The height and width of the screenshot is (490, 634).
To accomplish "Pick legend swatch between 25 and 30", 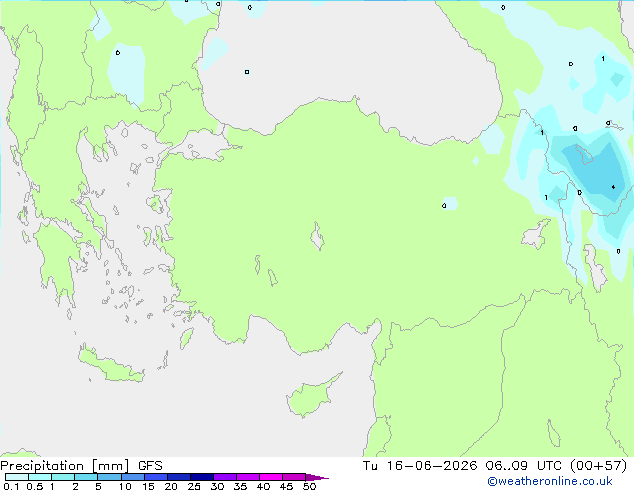I will [202, 477].
